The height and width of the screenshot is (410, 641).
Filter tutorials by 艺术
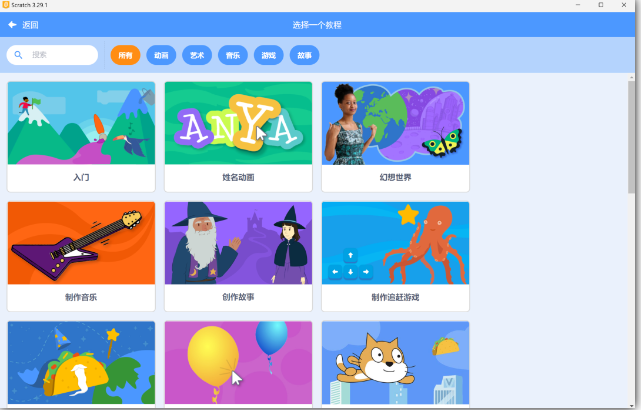point(197,55)
